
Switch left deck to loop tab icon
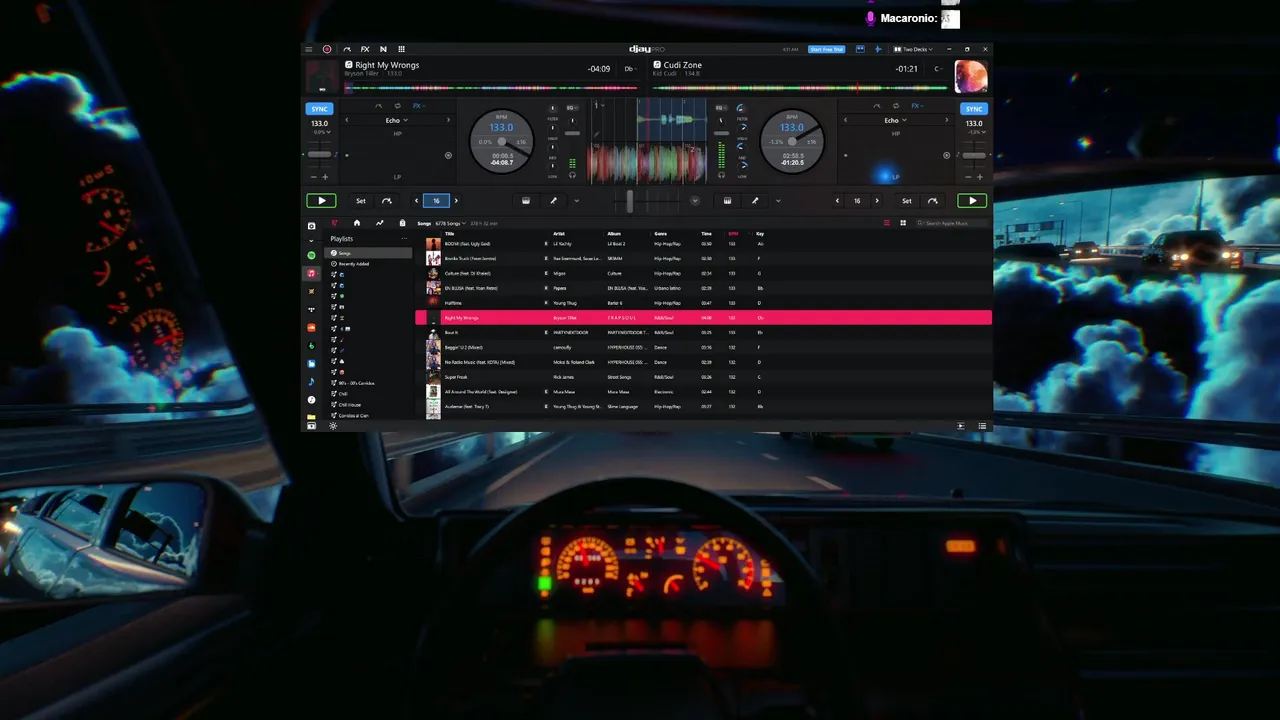click(x=397, y=105)
